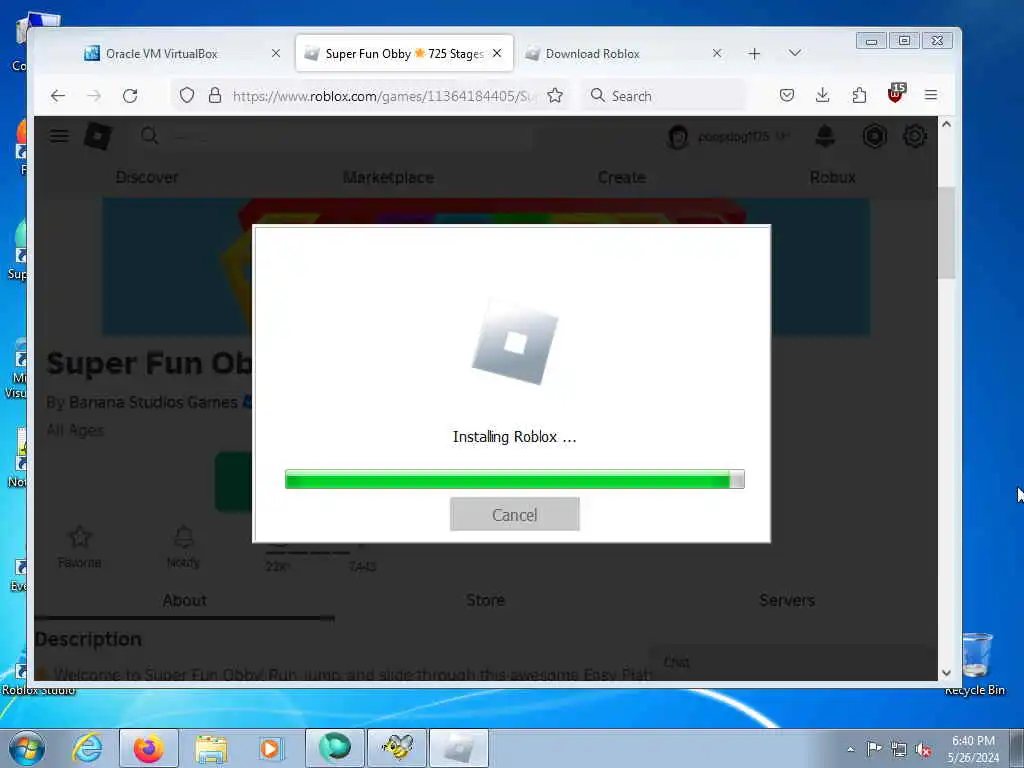Select the Store tab

point(486,600)
